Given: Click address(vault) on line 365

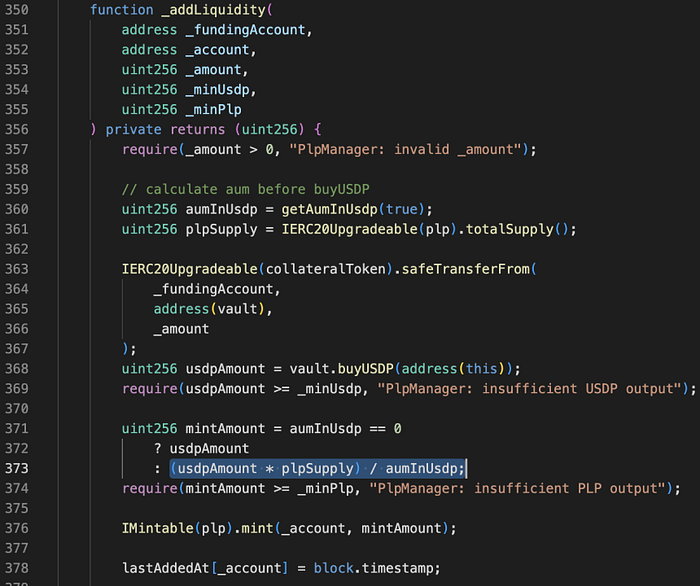Looking at the screenshot, I should (x=209, y=309).
